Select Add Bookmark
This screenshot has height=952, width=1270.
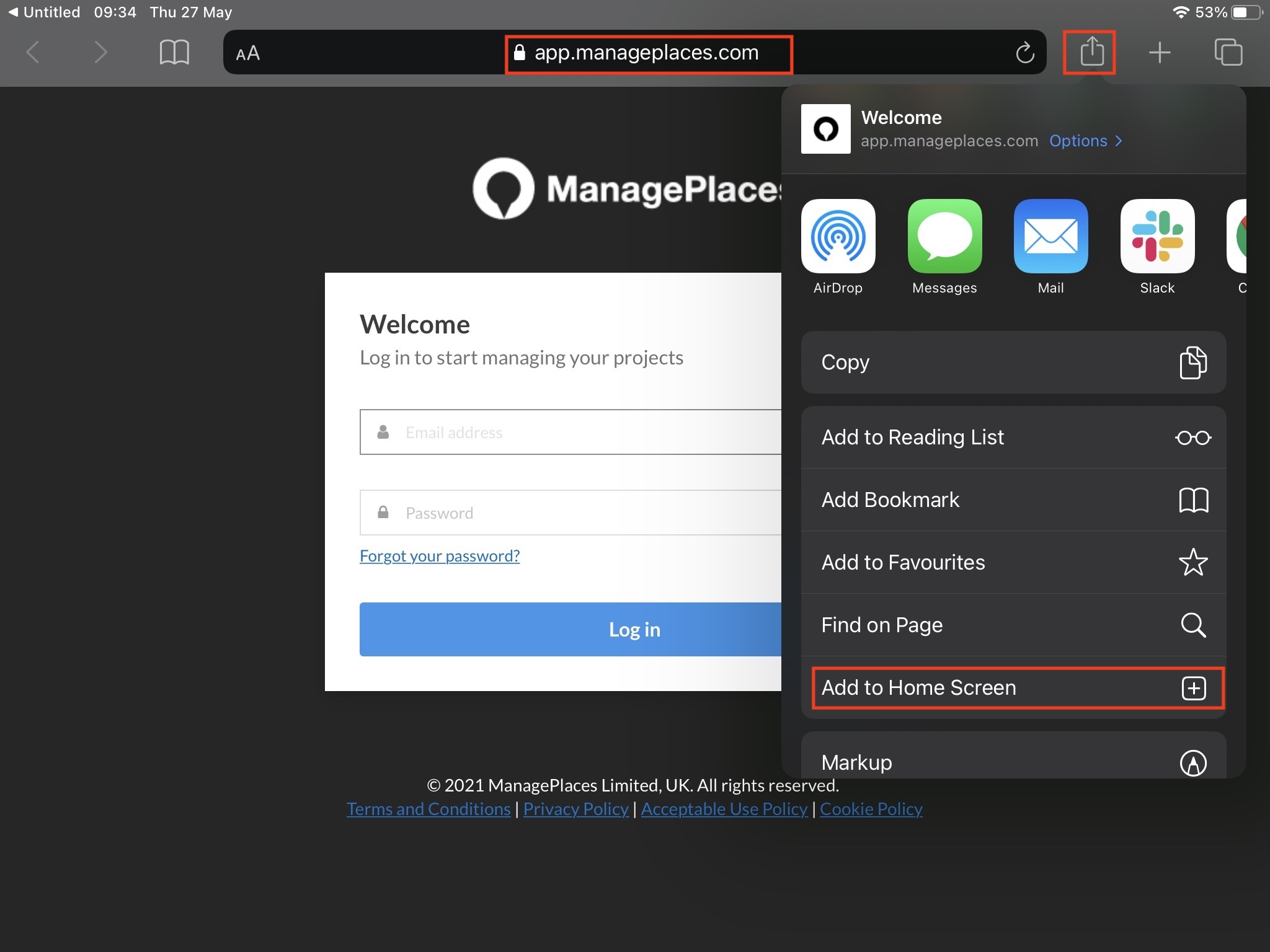point(1013,500)
